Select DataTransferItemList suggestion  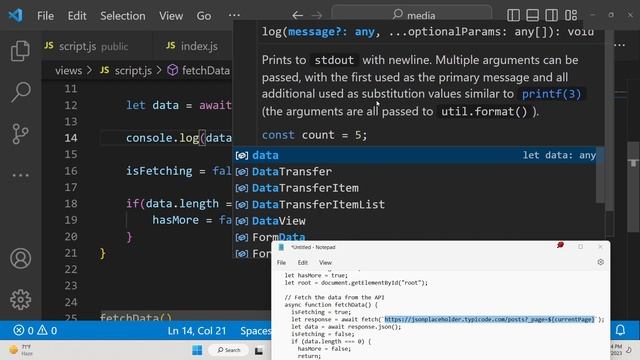pos(414,204)
